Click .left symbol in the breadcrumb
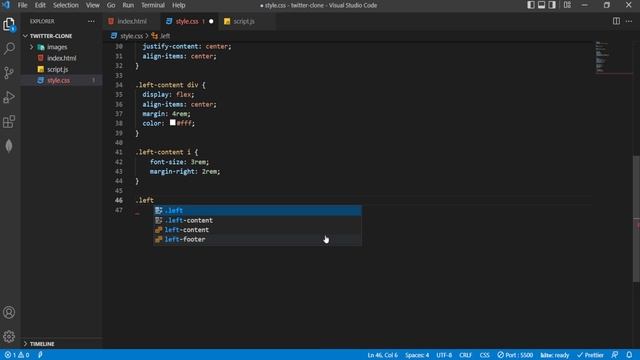The width and height of the screenshot is (640, 360). pos(165,36)
